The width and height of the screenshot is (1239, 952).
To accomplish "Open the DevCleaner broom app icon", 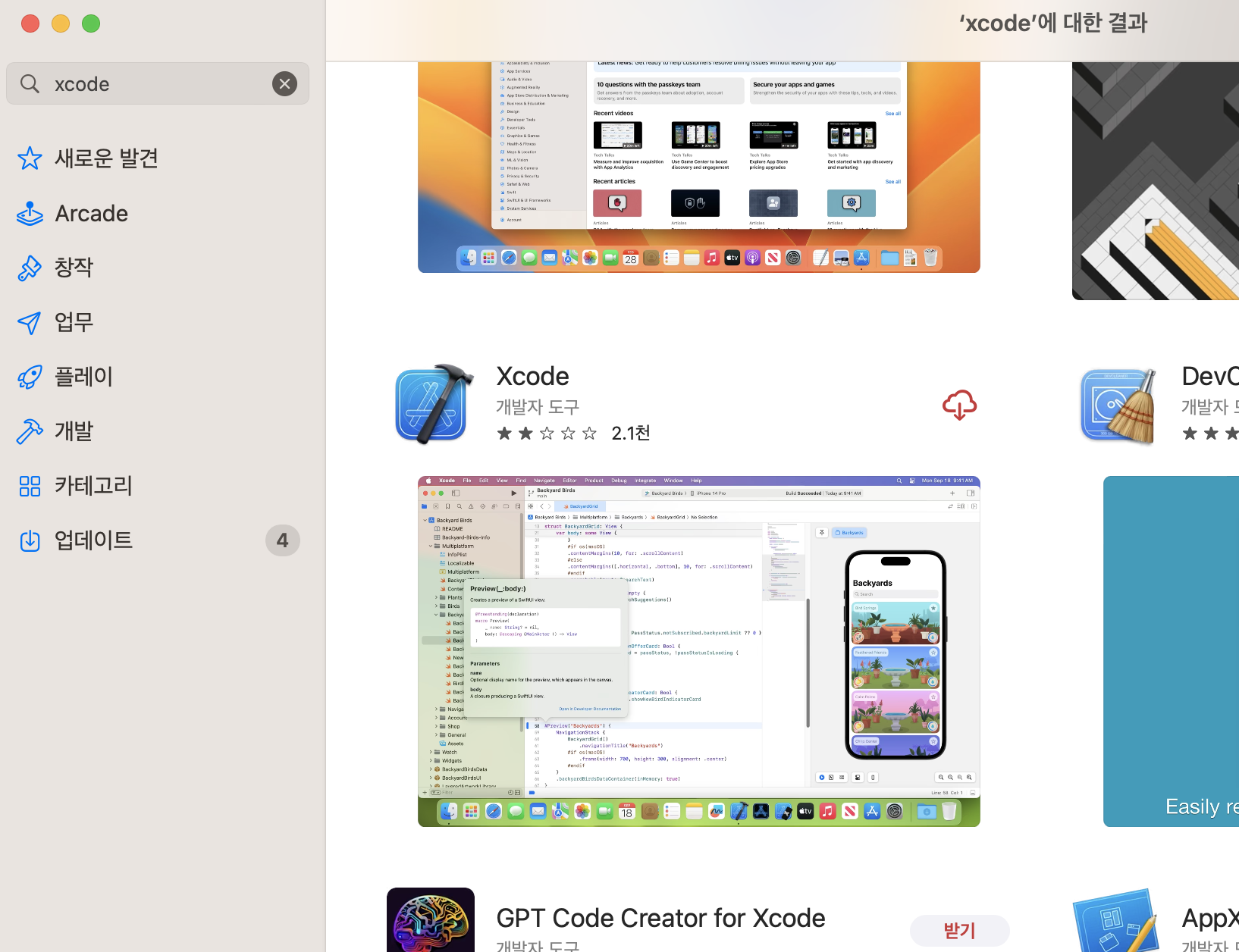I will pyautogui.click(x=1120, y=406).
